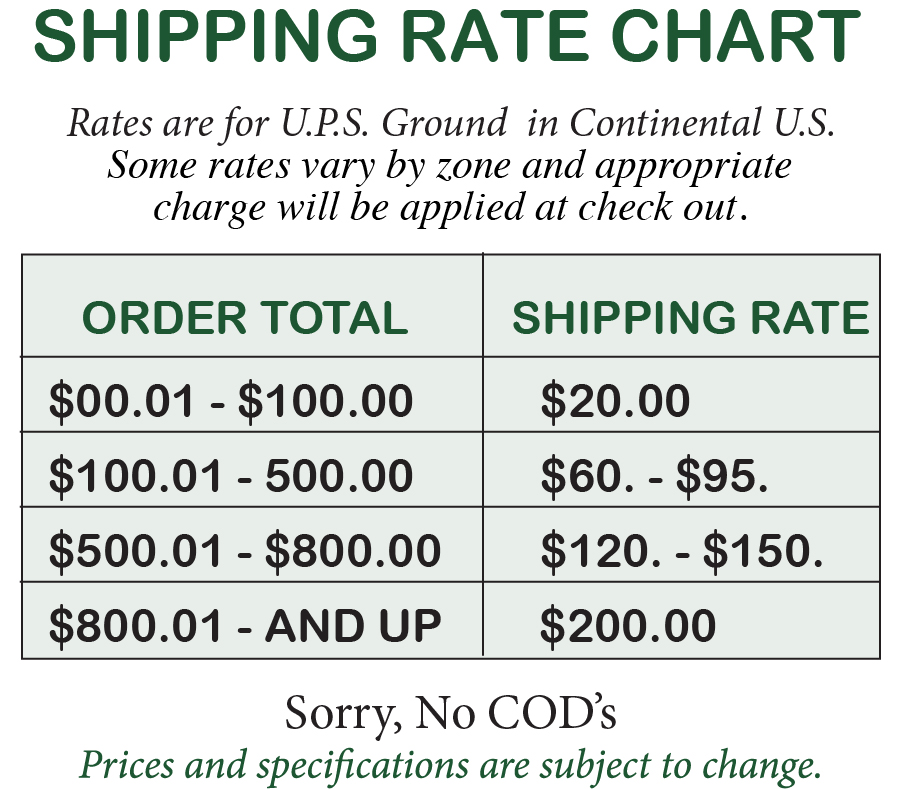
Task: Click the $60. - $95. shipping rate
Action: pyautogui.click(x=654, y=476)
